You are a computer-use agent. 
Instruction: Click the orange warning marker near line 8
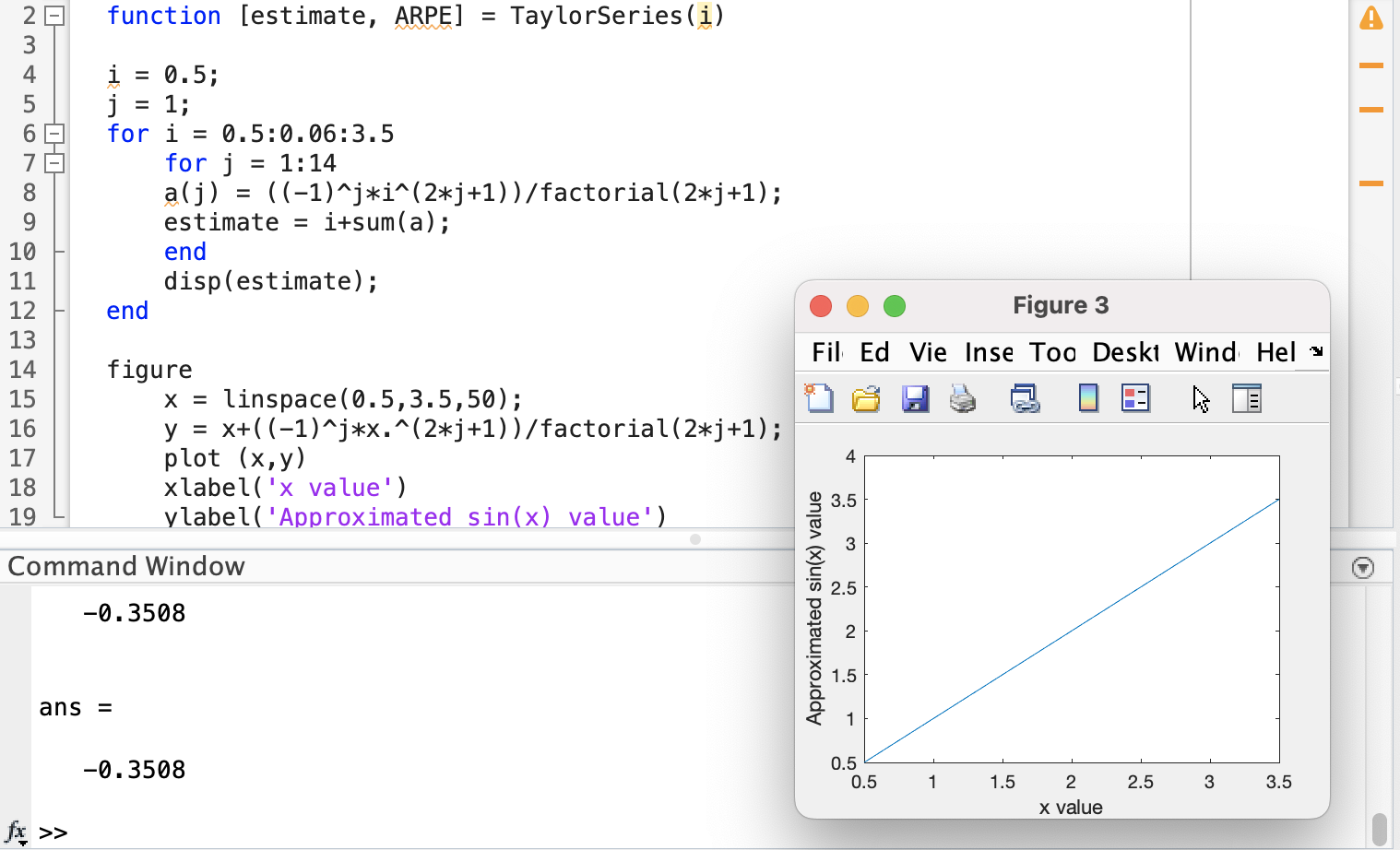coord(1373,184)
